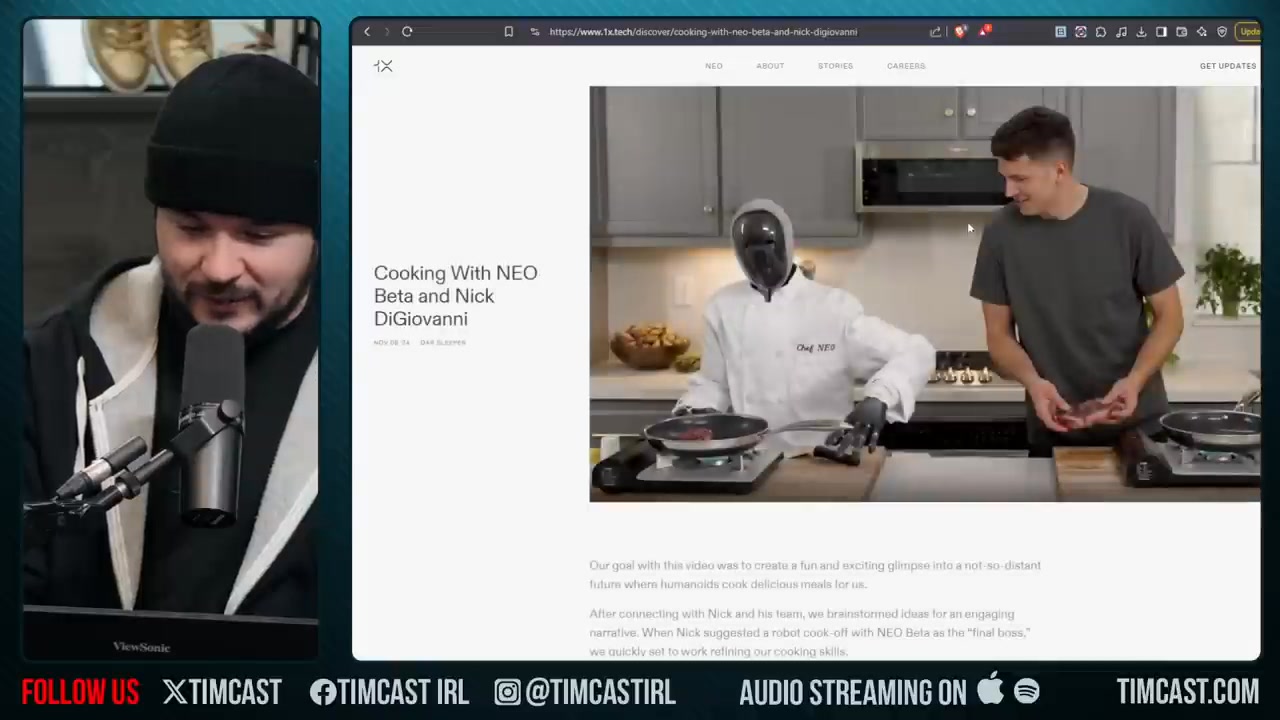Viewport: 1280px width, 720px height.
Task: Click the GET UPDATES link
Action: [x=1228, y=66]
